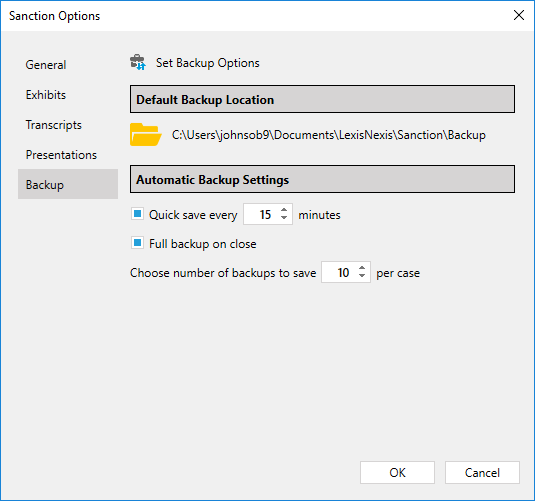Screen dimensions: 535x501
Task: Confirm settings with the OK button
Action: (x=397, y=473)
